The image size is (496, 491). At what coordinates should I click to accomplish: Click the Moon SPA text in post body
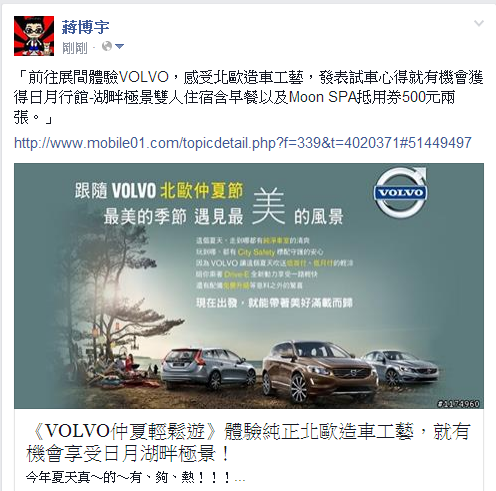(x=323, y=97)
